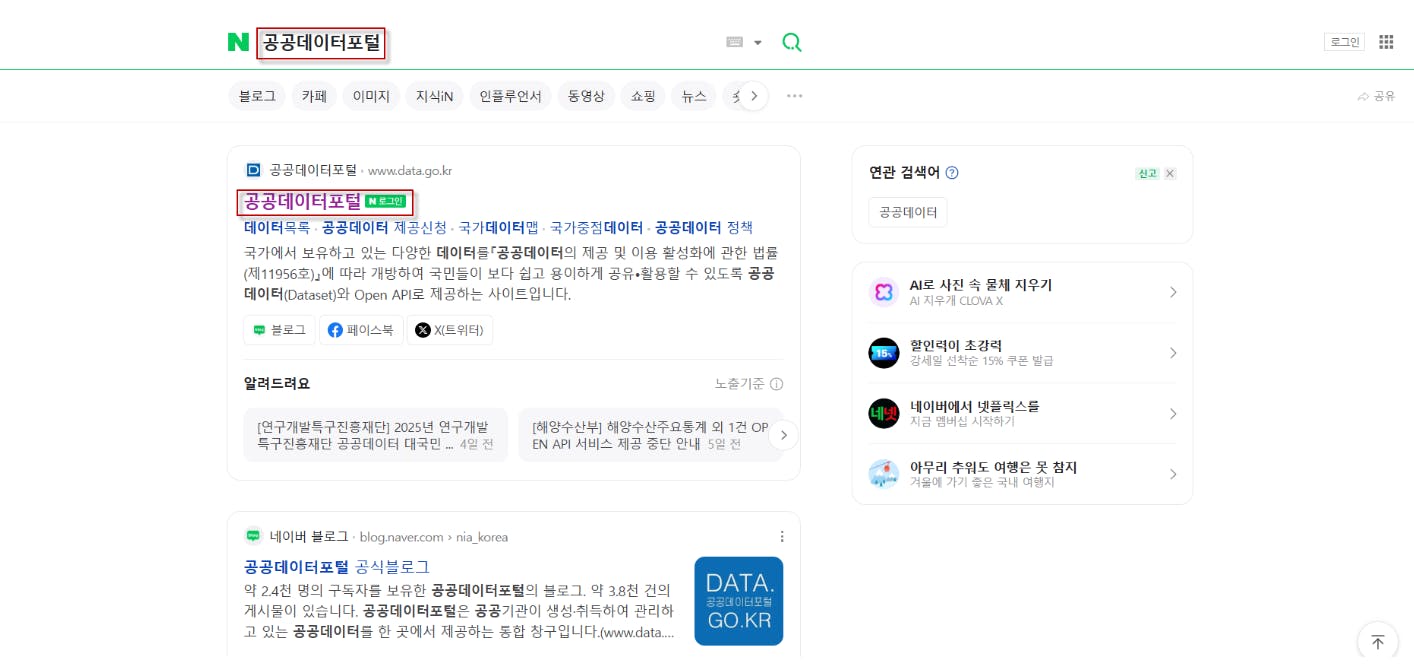The width and height of the screenshot is (1414, 668).
Task: Select the 지식iN search tab
Action: coord(434,96)
